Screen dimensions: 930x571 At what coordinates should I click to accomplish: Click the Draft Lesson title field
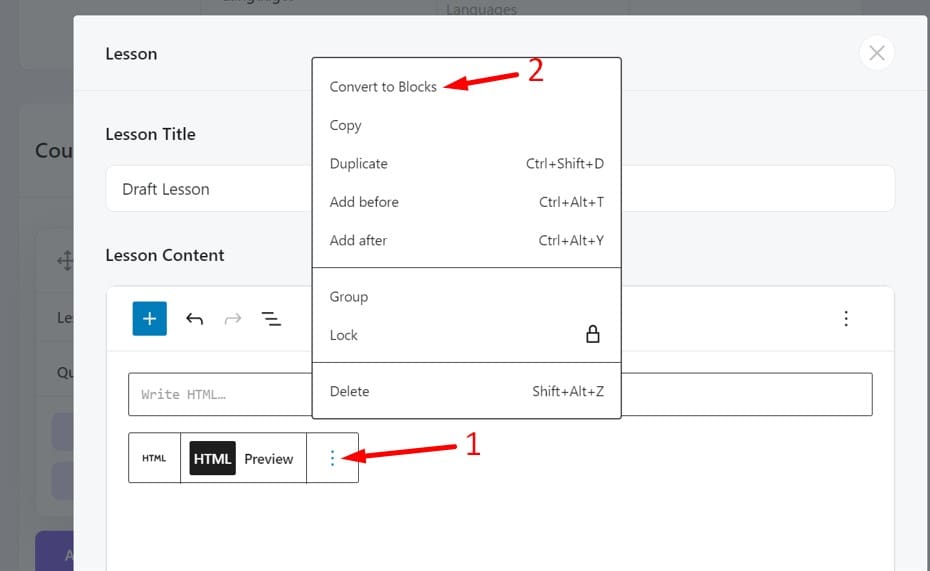click(x=205, y=189)
